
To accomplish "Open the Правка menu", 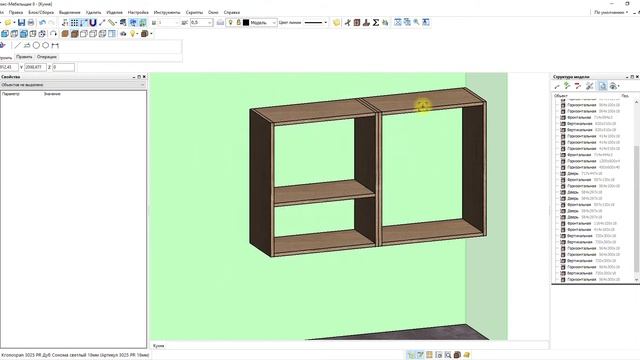I will point(16,13).
